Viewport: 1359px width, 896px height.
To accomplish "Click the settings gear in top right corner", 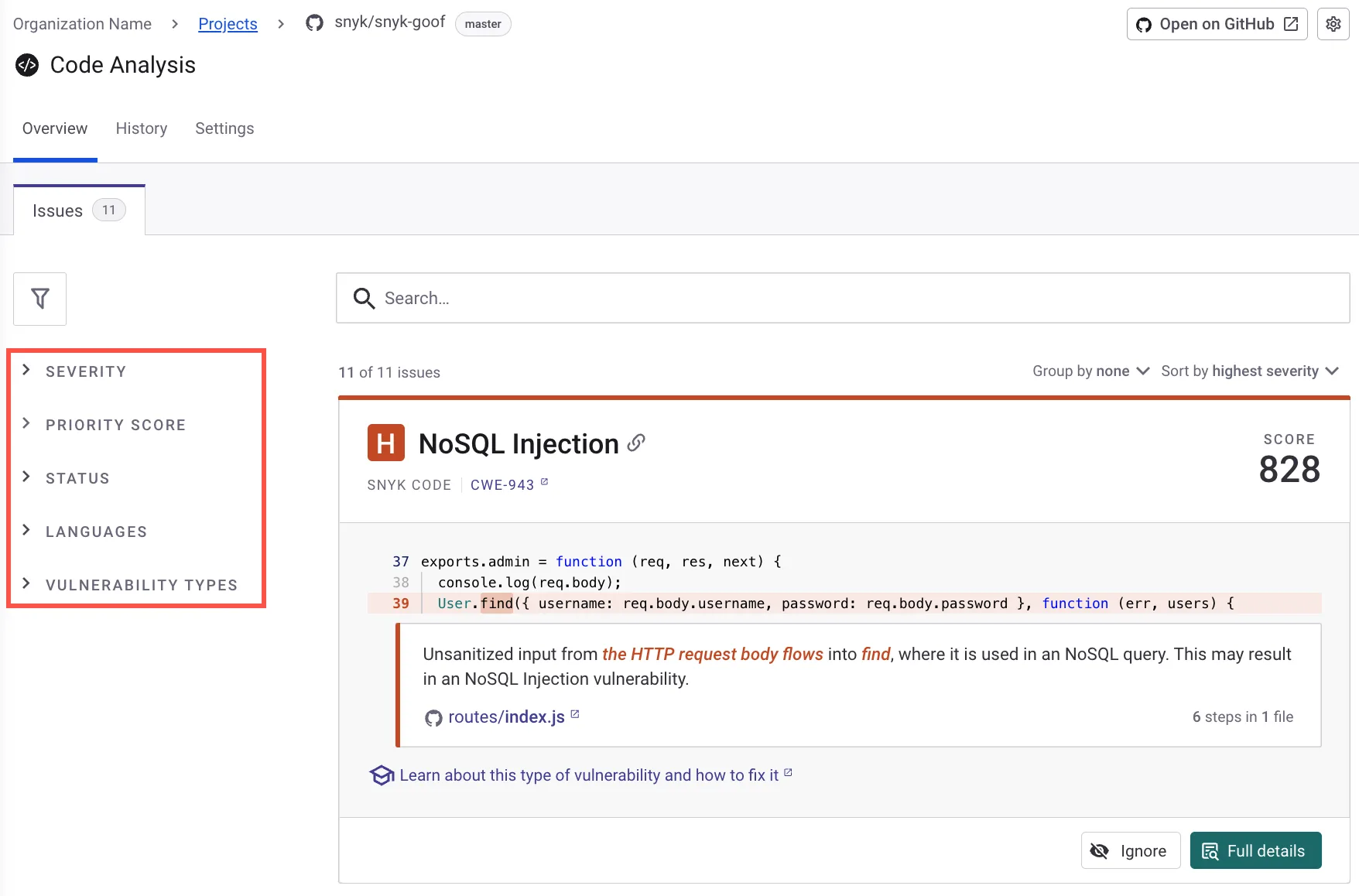I will tap(1333, 24).
